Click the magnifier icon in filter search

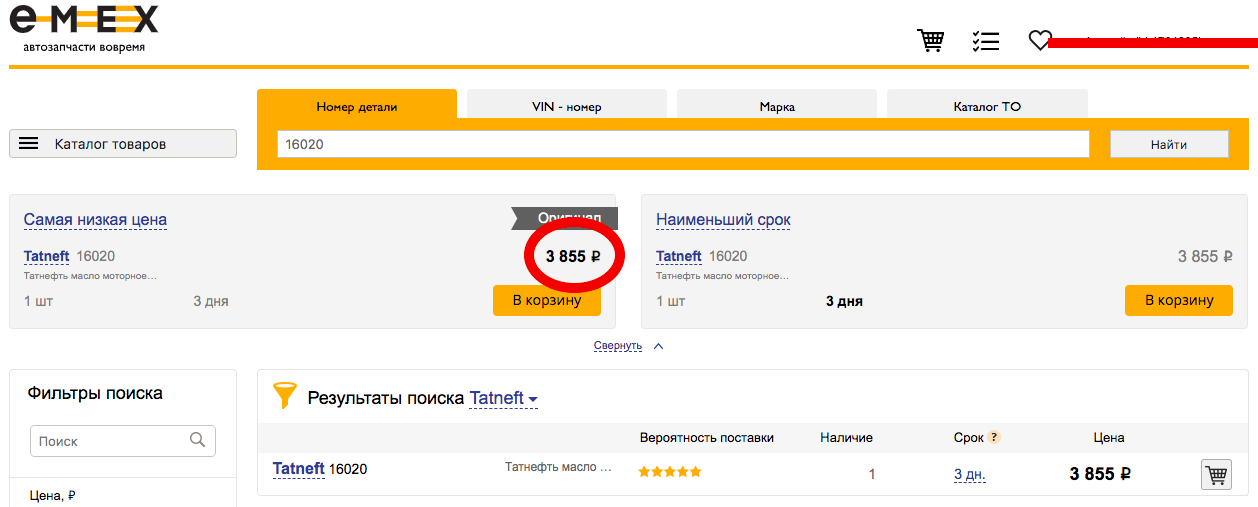(x=198, y=440)
